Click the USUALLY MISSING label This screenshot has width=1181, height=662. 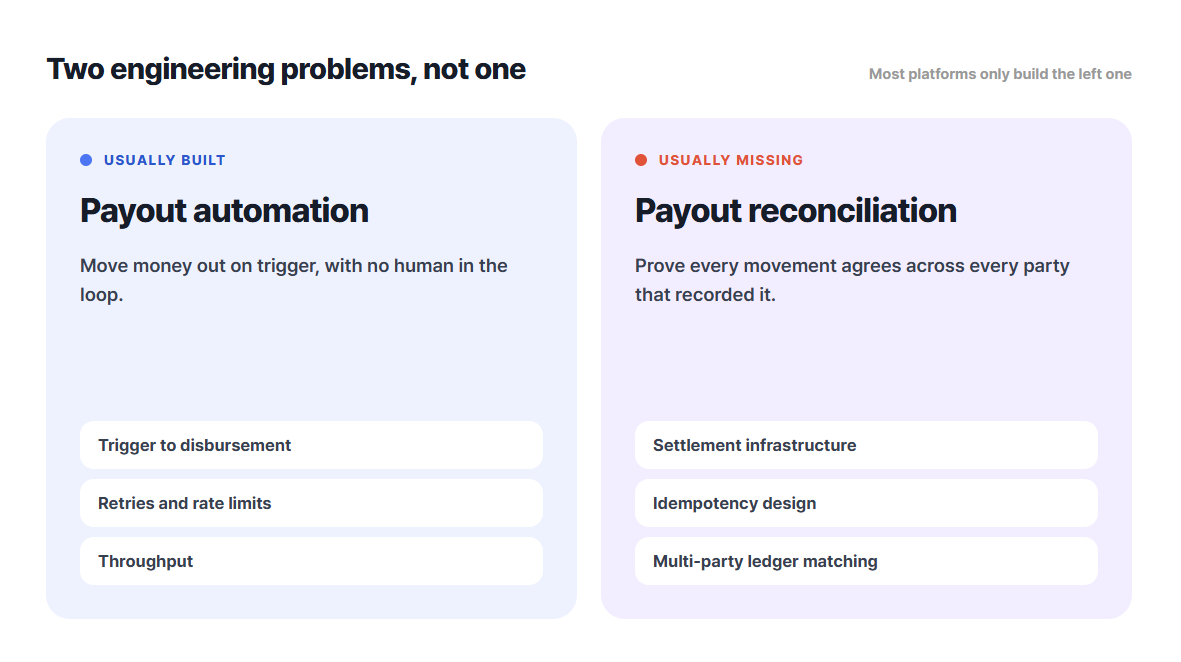click(x=731, y=160)
